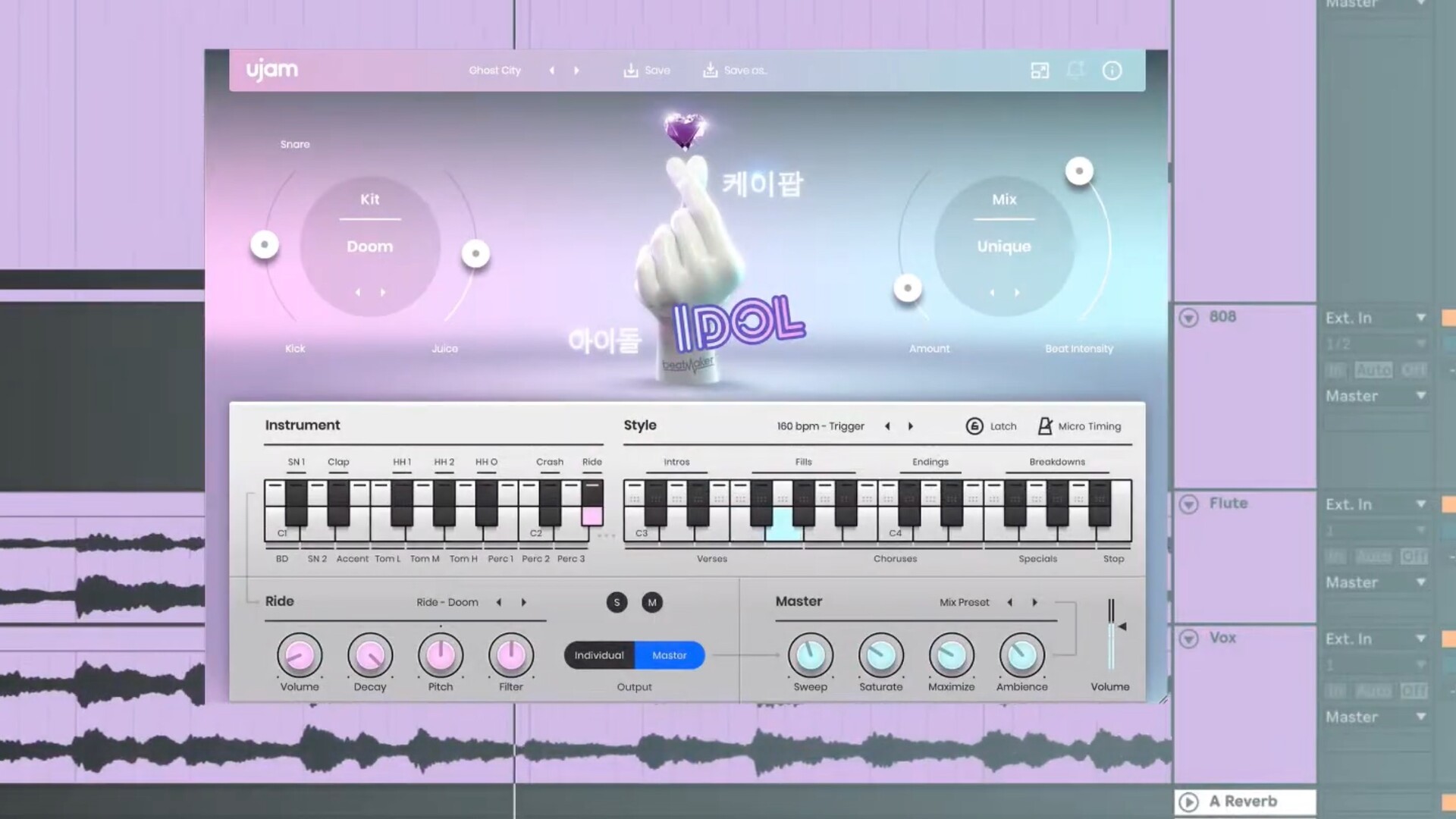Open the info icon in plugin header
Viewport: 1456px width, 819px height.
click(1112, 71)
